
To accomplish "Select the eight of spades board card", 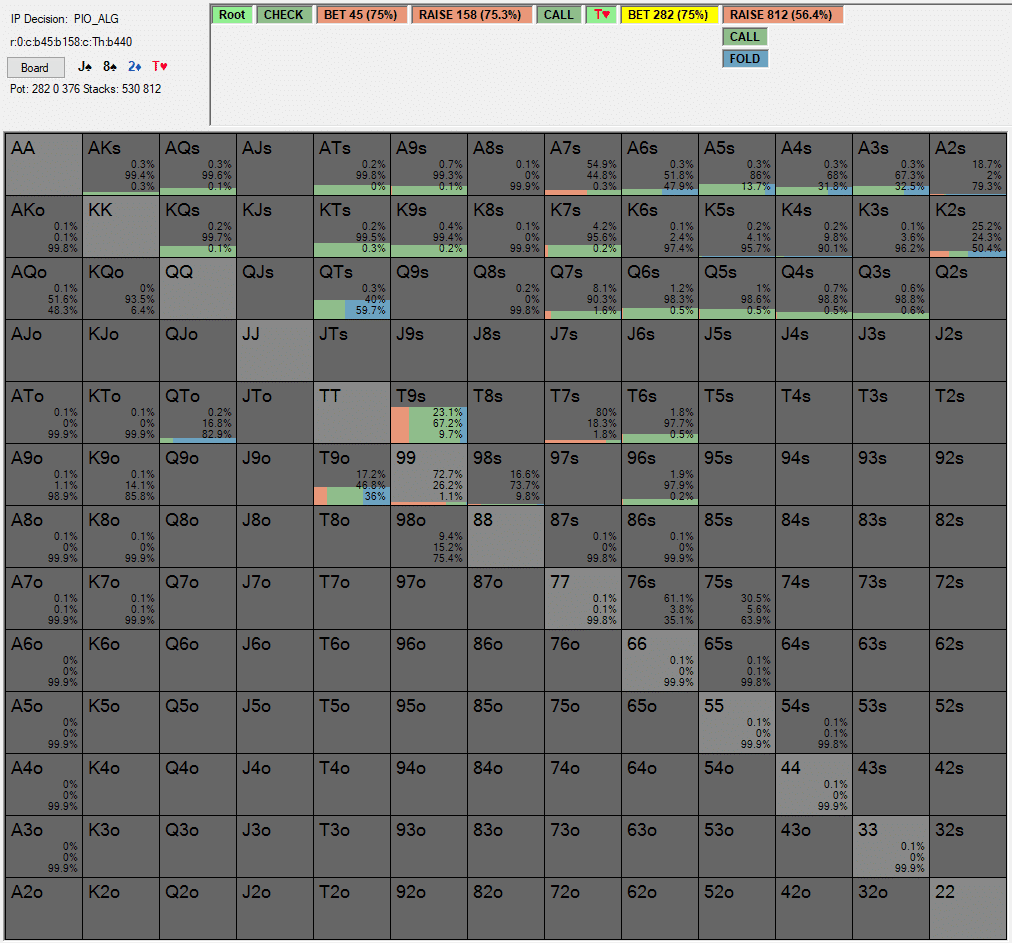I will pos(110,67).
